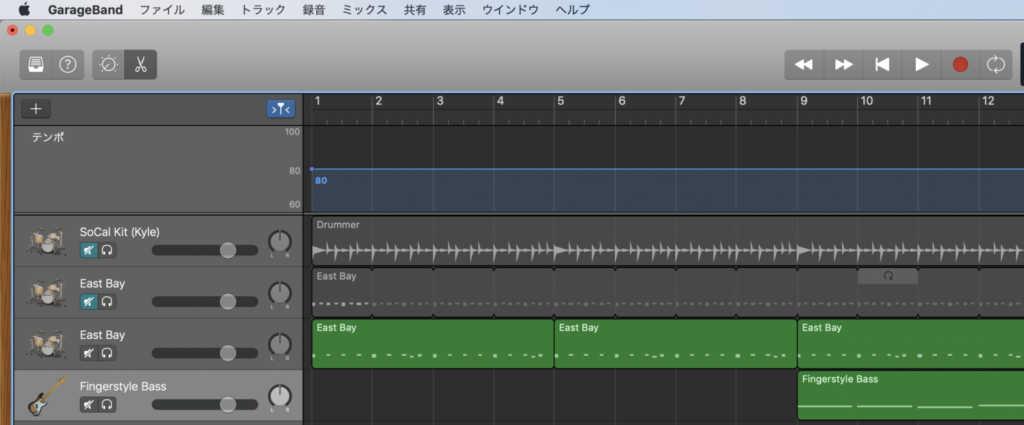Click the Fingerstyle Bass pan knob
The width and height of the screenshot is (1024, 425).
(280, 397)
